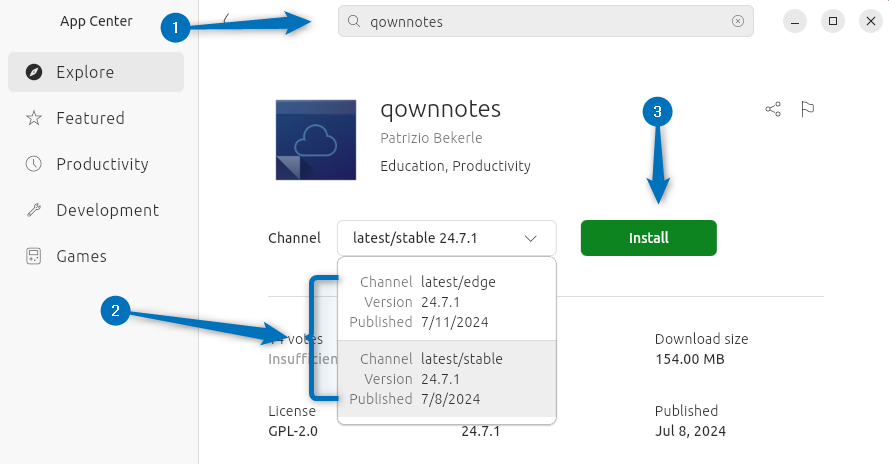
Task: Click the publisher name Patrizio Bekerle
Action: point(431,138)
